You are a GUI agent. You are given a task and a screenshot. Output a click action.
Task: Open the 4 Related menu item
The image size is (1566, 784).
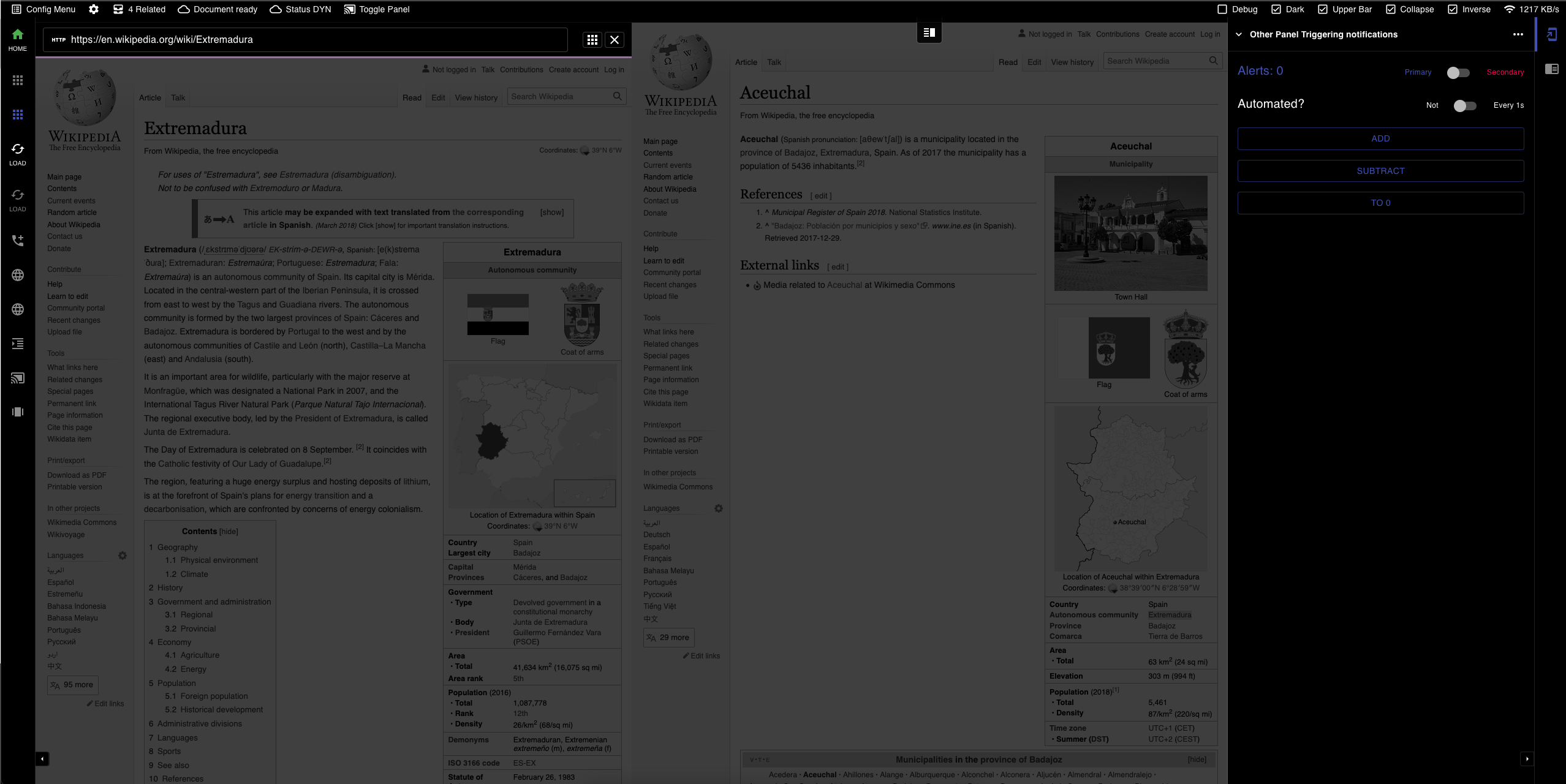(139, 9)
